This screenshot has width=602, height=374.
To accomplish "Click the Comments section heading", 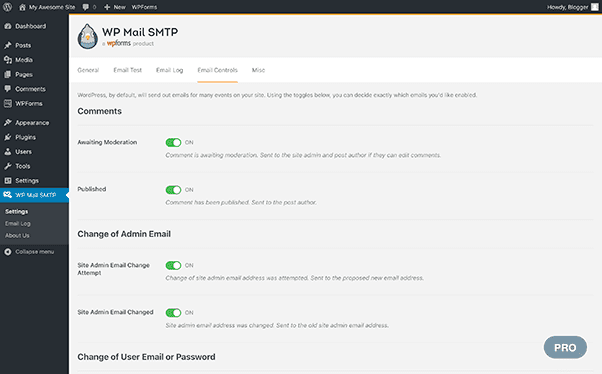I will 99,111.
